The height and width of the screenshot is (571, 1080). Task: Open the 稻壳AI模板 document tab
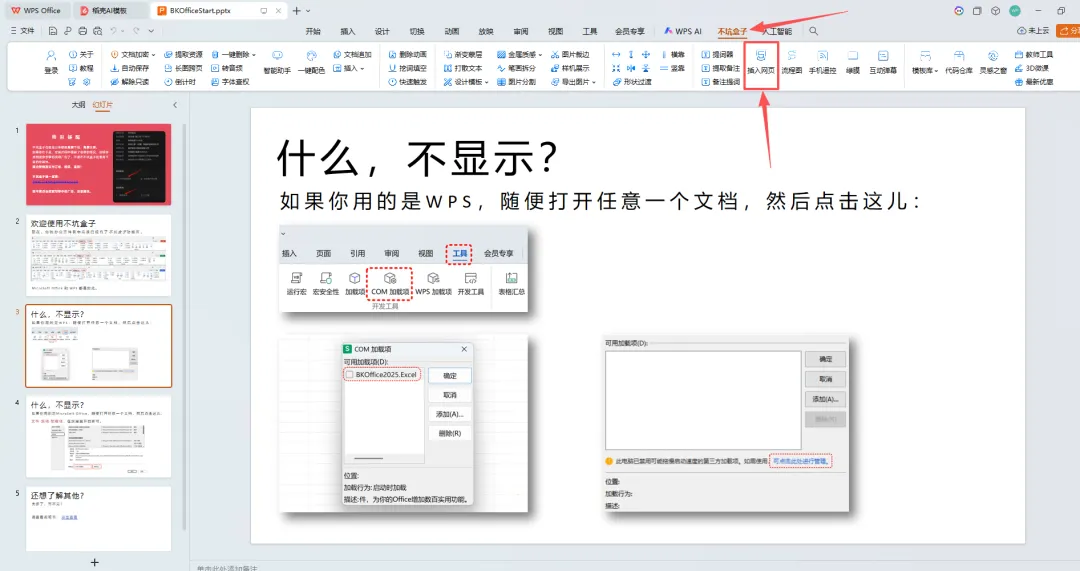109,10
